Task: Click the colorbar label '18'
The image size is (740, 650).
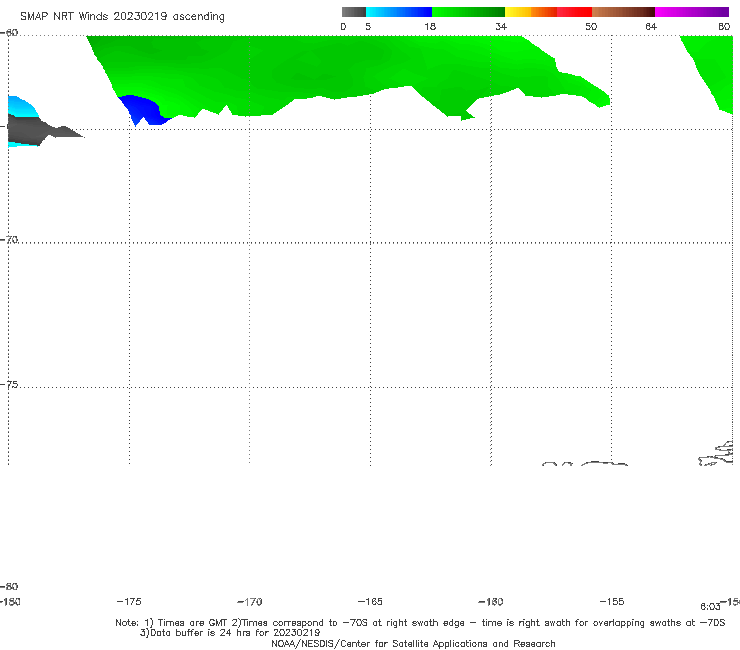Action: point(430,26)
